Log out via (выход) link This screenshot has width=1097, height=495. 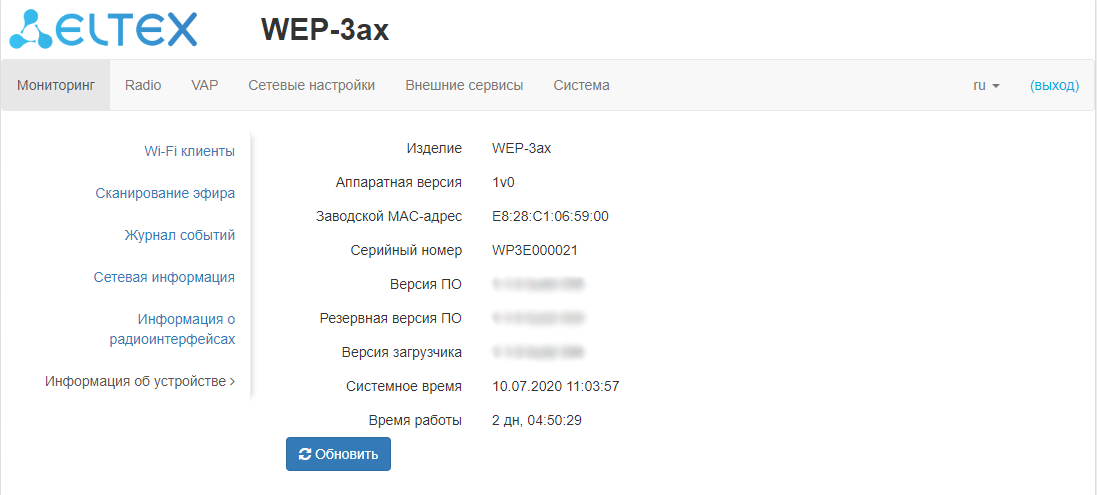tap(1054, 86)
